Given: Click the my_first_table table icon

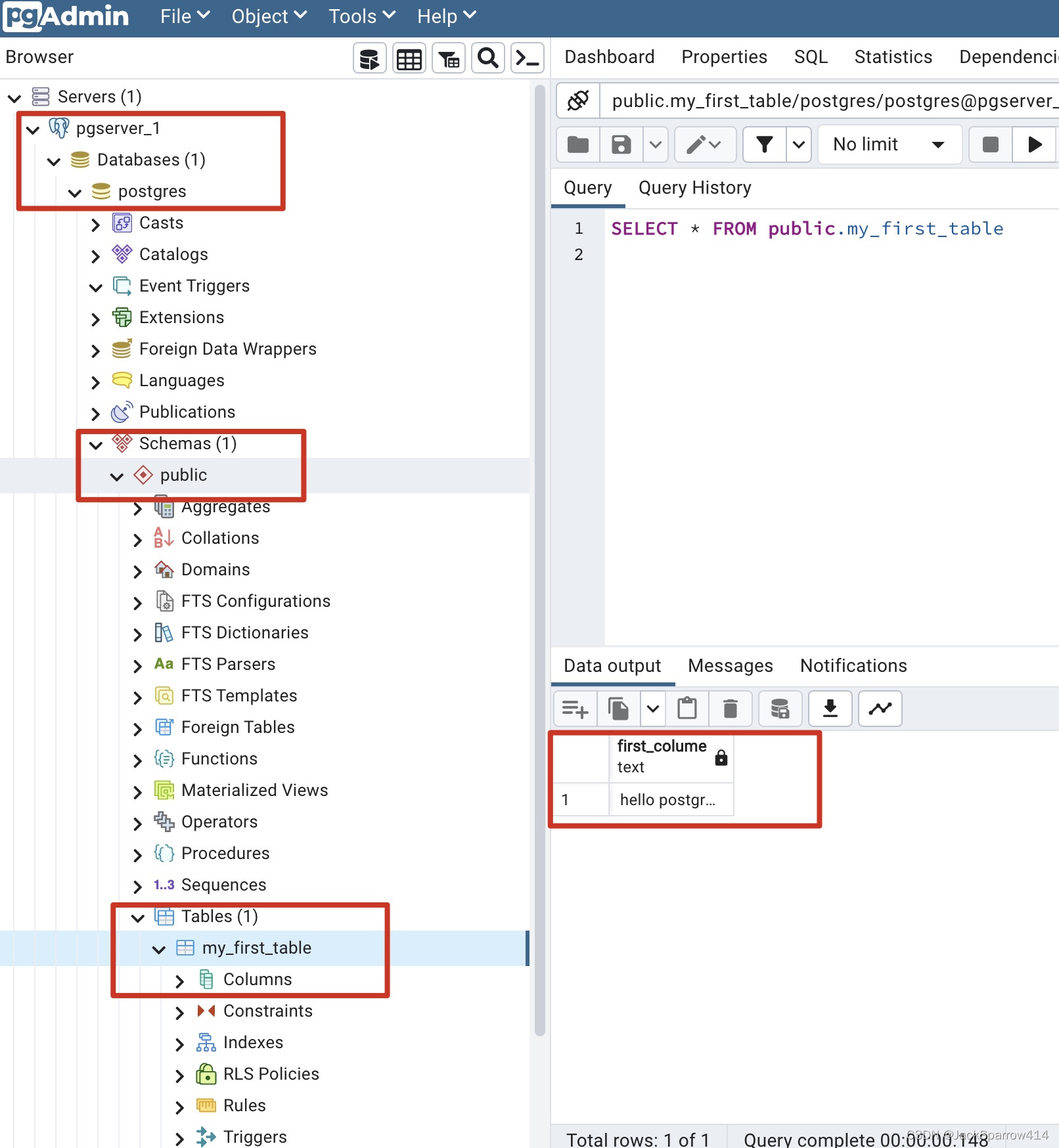Looking at the screenshot, I should [185, 948].
